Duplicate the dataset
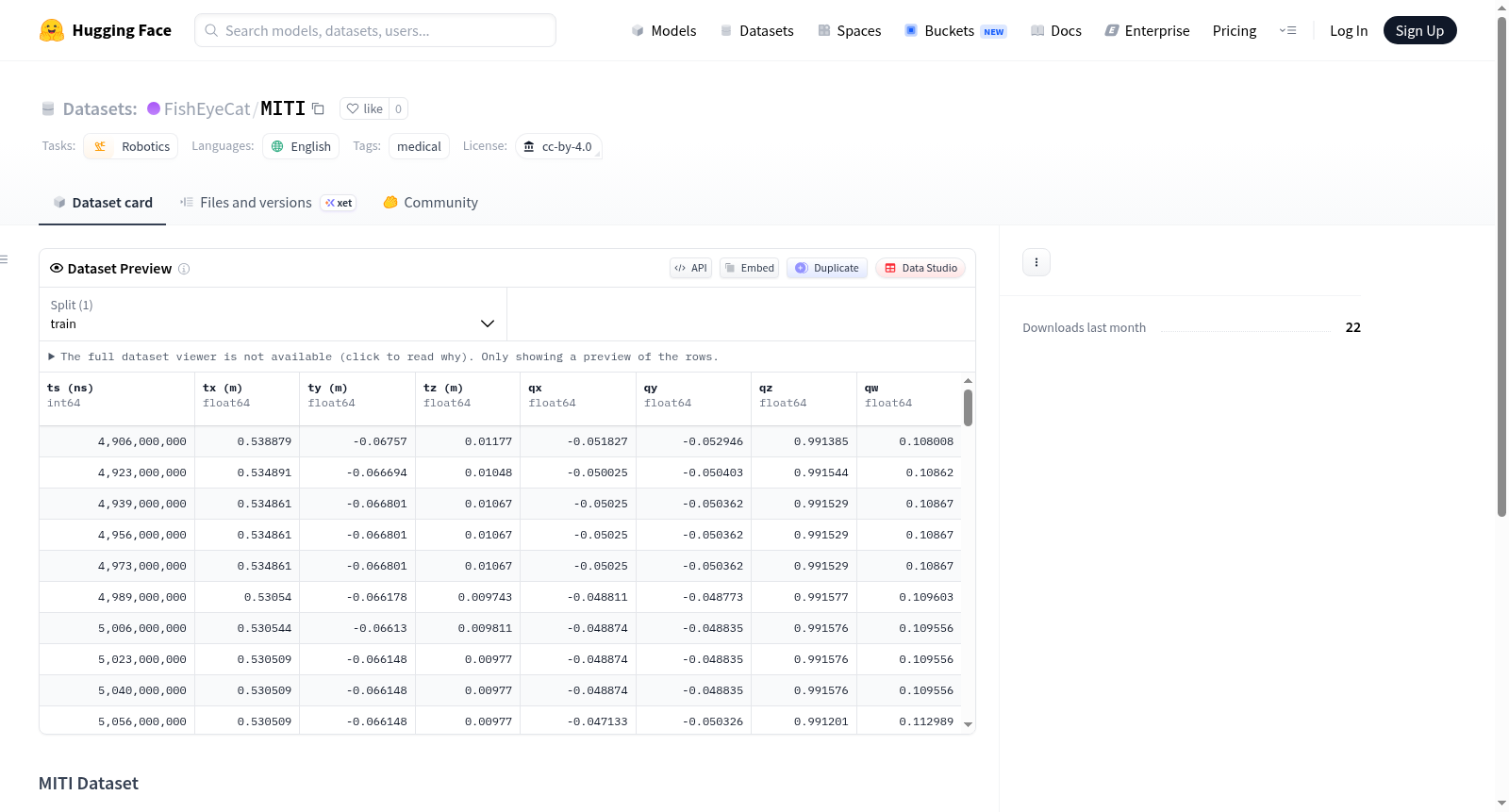The image size is (1509, 812). 827,268
